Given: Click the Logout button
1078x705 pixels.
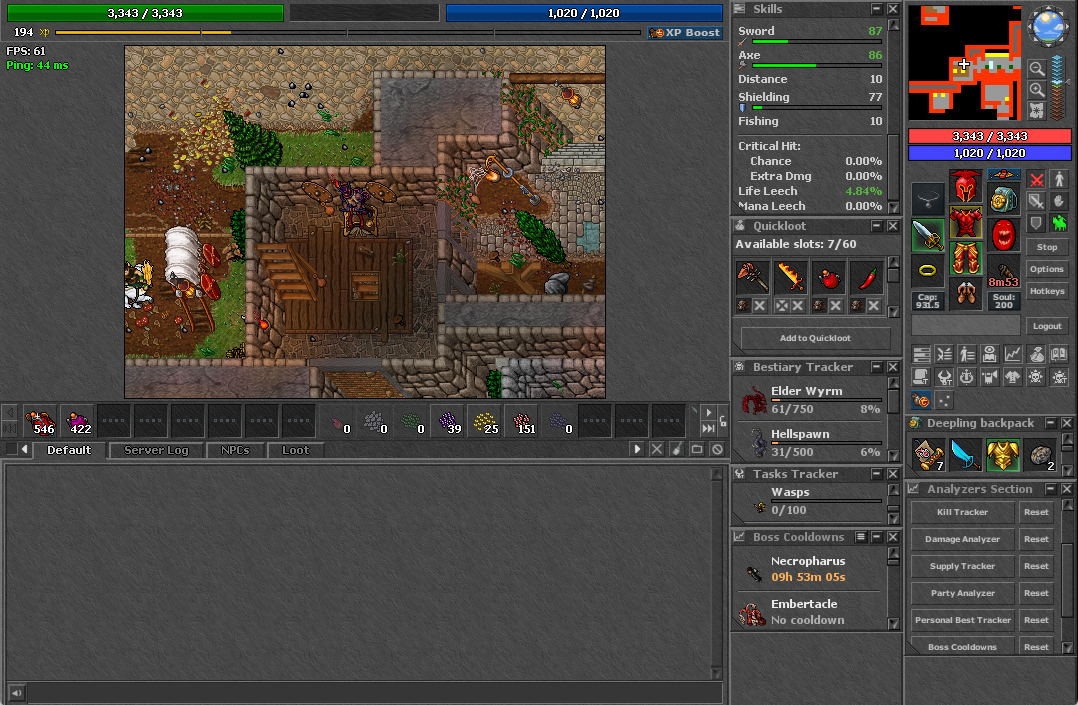Looking at the screenshot, I should [1047, 326].
